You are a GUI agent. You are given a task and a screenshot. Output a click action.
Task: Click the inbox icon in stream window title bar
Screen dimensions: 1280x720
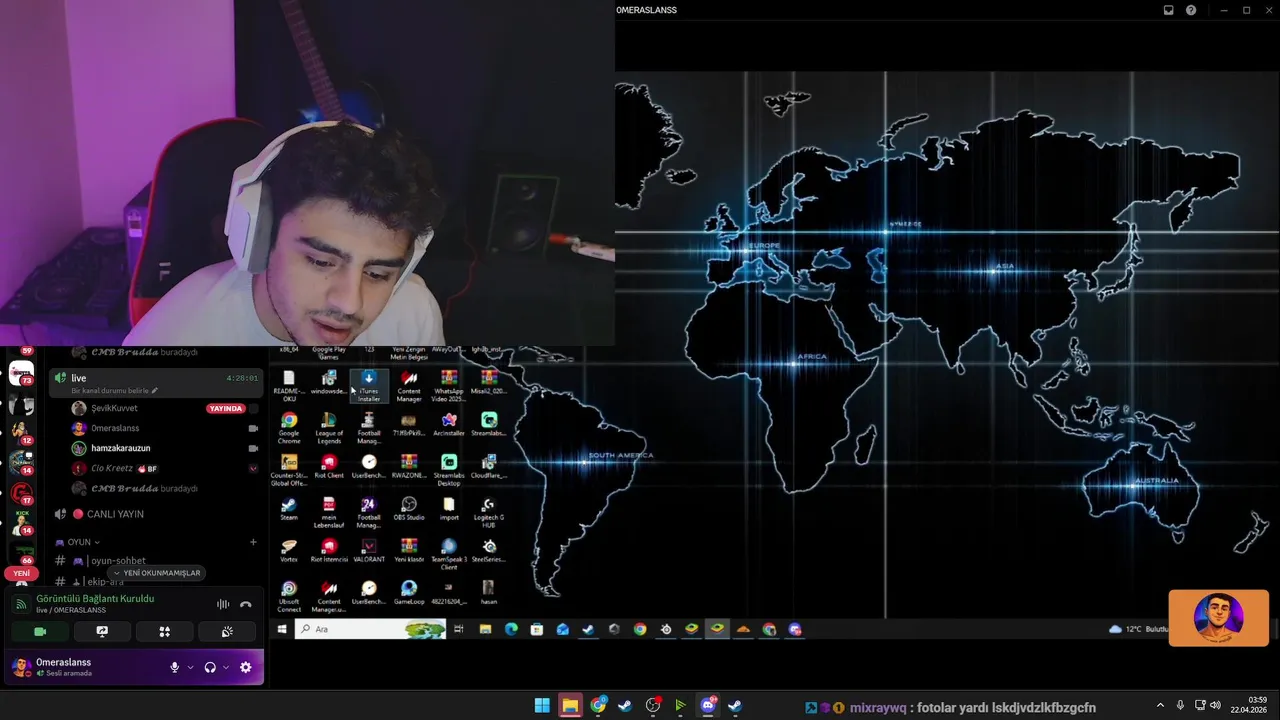[1168, 10]
